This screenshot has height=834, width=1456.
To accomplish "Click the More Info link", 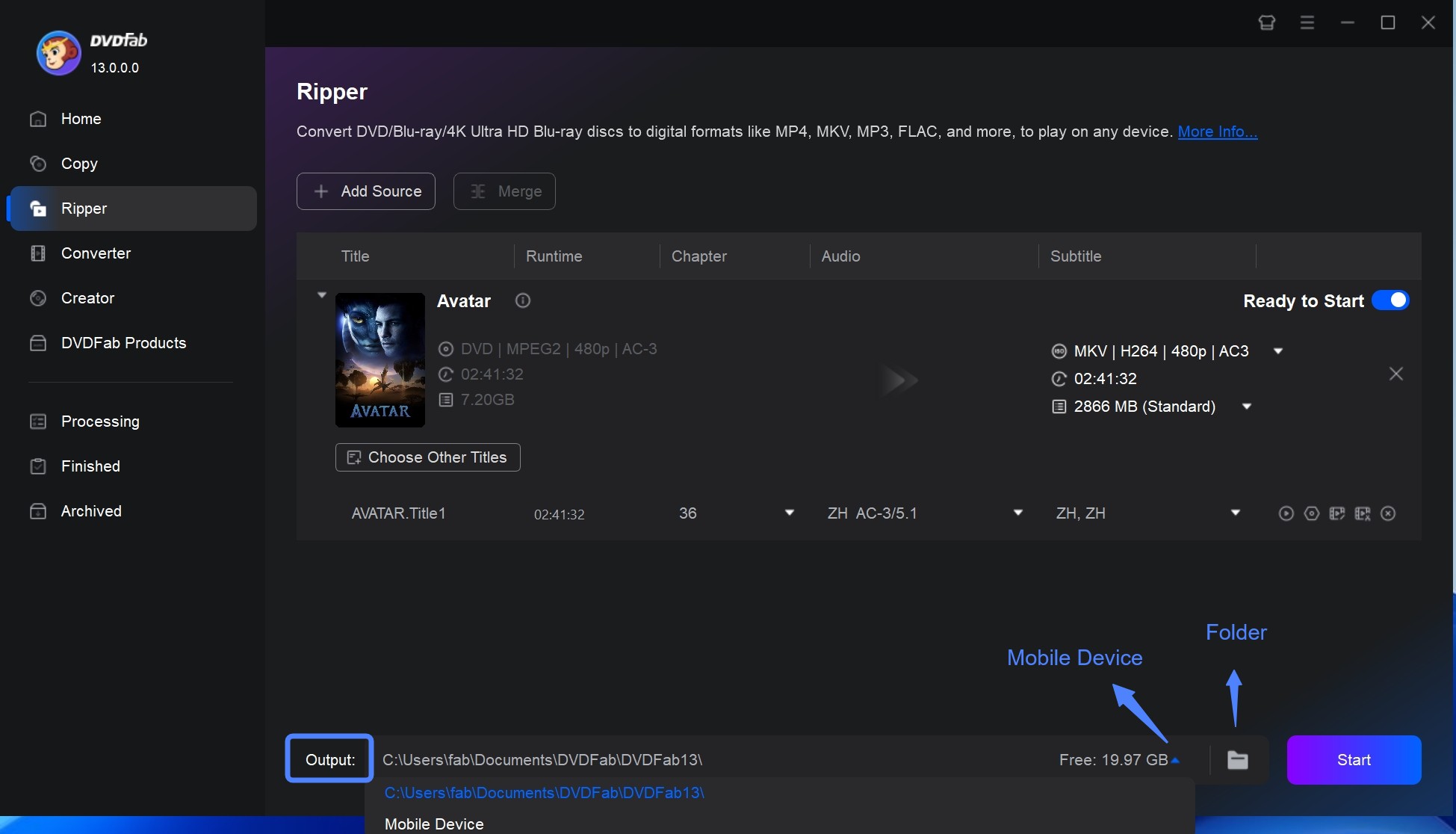I will [1216, 130].
